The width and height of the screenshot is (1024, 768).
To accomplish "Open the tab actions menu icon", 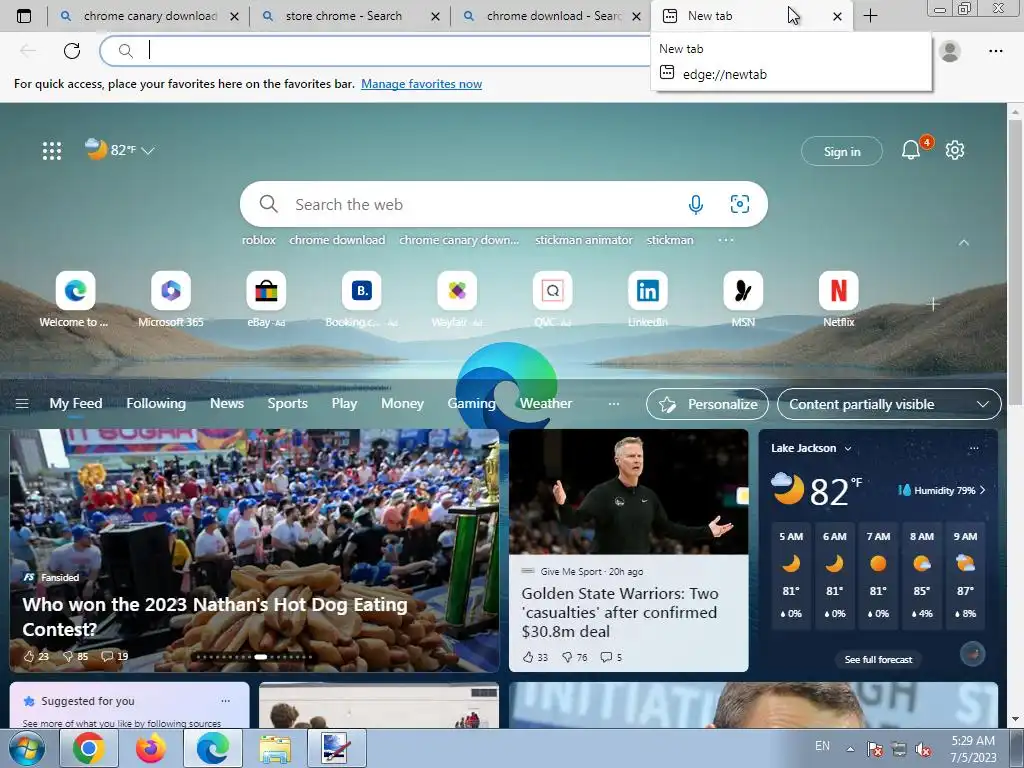I will 24,16.
